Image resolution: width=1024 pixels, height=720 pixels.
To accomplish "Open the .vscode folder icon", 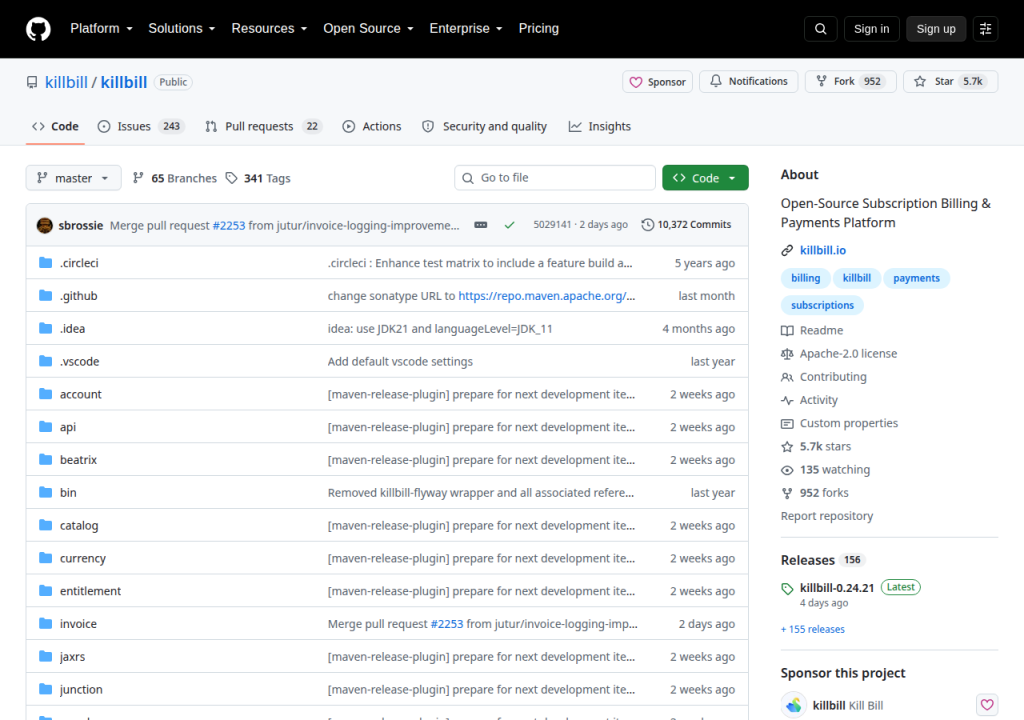I will (x=46, y=361).
